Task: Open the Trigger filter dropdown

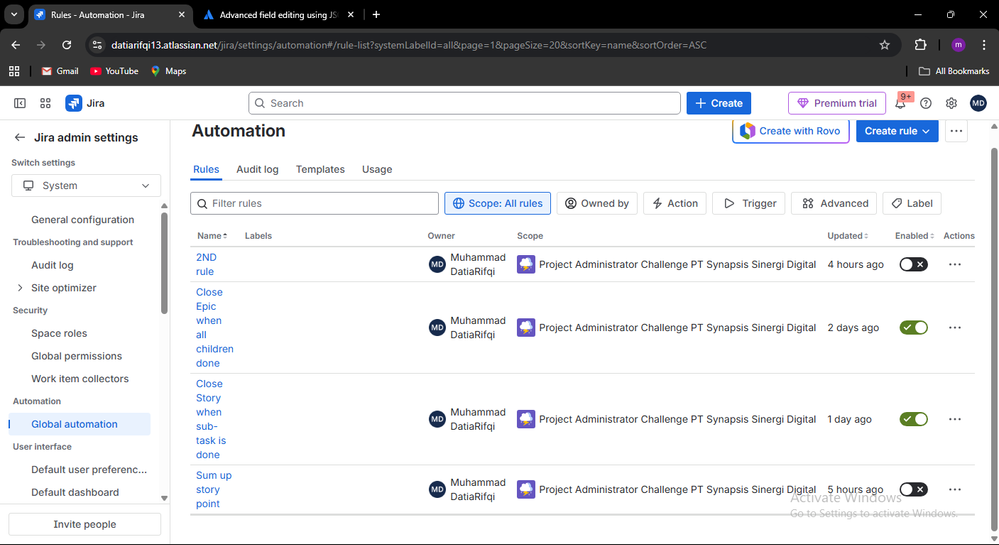Action: [749, 203]
